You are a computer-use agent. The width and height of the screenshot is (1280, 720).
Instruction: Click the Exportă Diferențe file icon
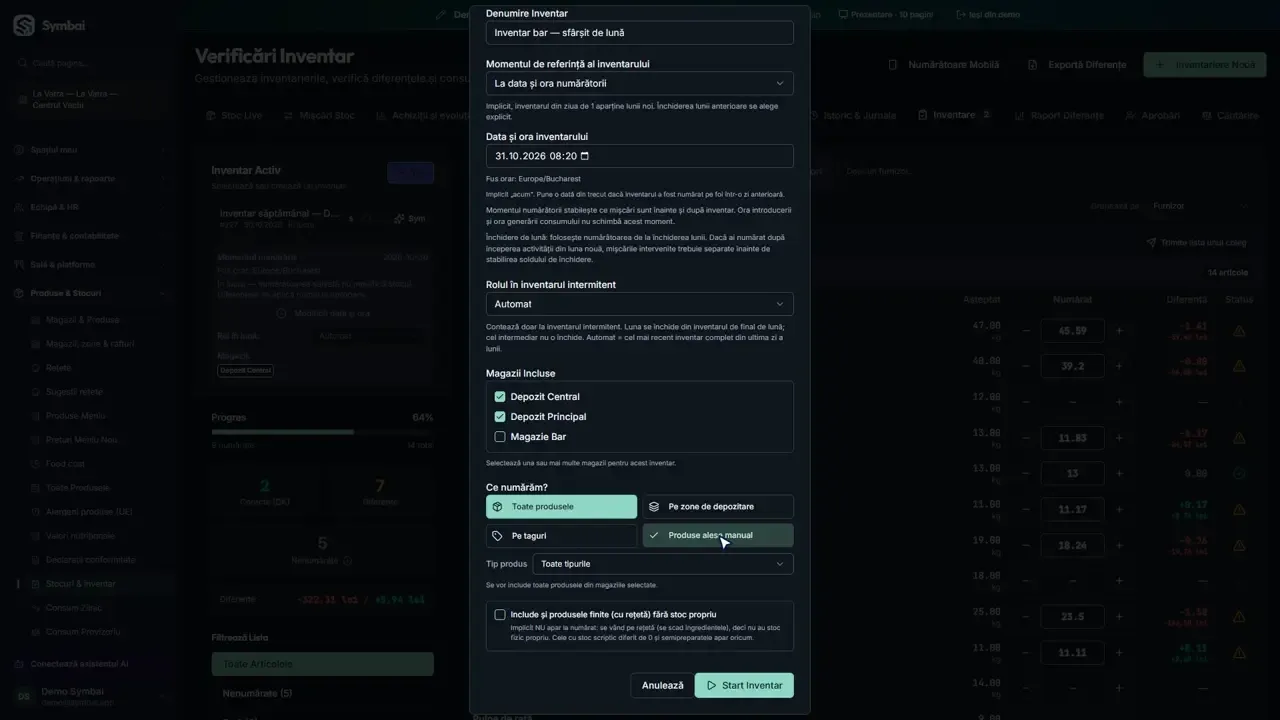click(x=1033, y=65)
